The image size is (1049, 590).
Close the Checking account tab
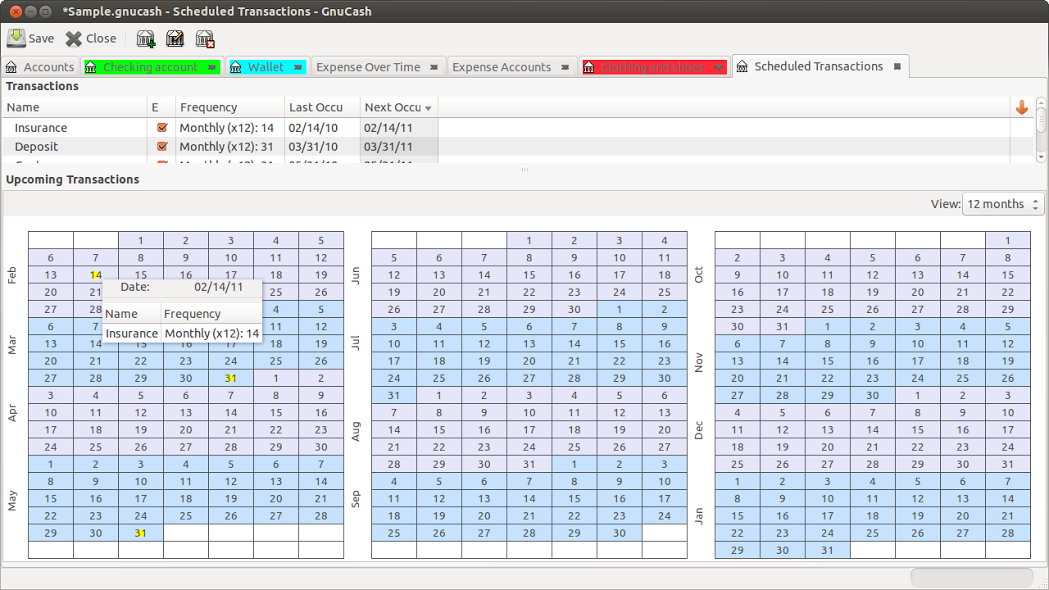(212, 67)
